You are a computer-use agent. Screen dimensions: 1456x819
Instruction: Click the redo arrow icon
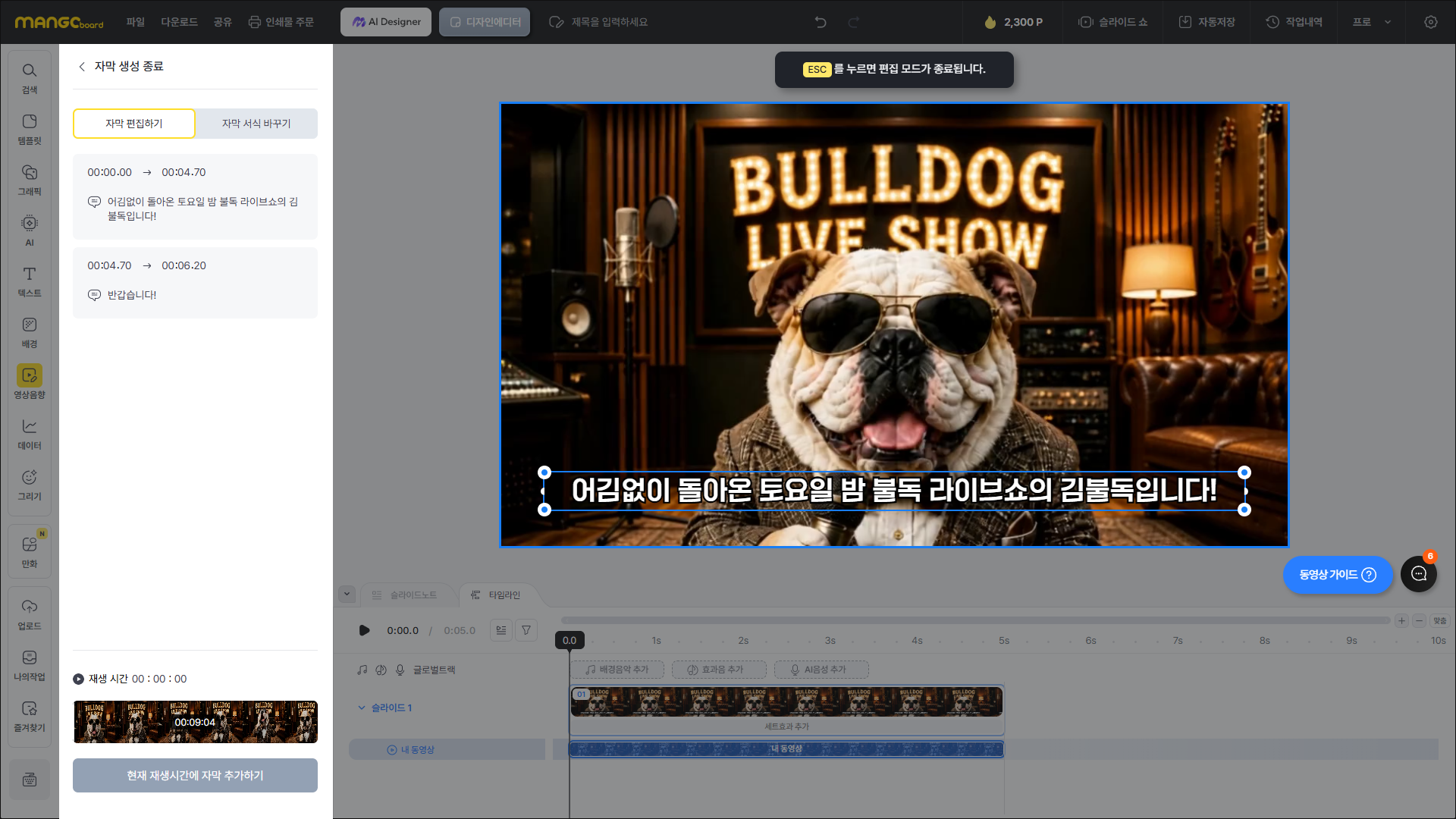tap(853, 22)
